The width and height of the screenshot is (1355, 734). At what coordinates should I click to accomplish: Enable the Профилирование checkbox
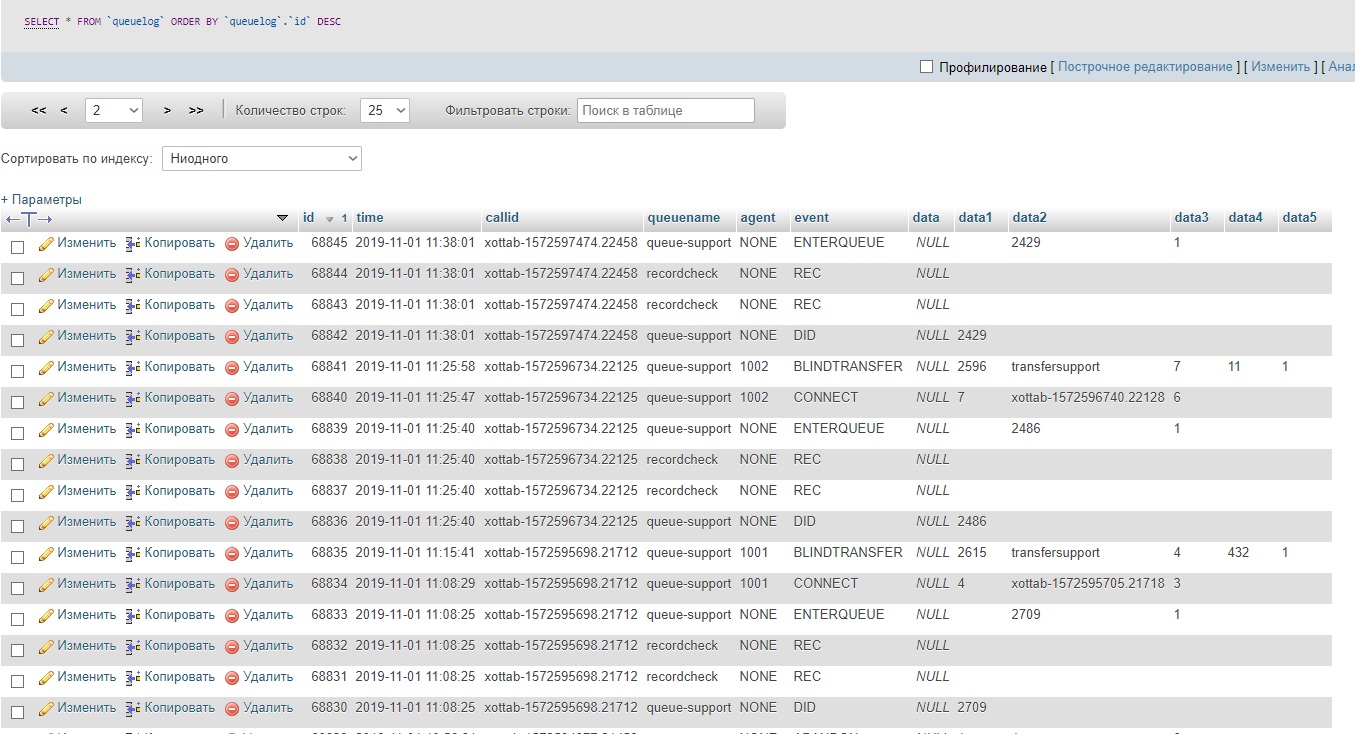coord(926,67)
